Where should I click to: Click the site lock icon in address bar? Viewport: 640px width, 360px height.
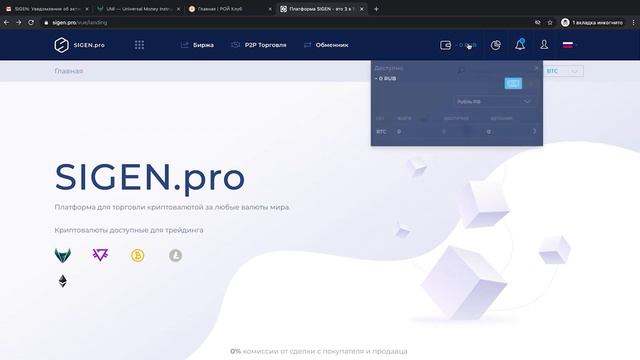click(x=46, y=23)
